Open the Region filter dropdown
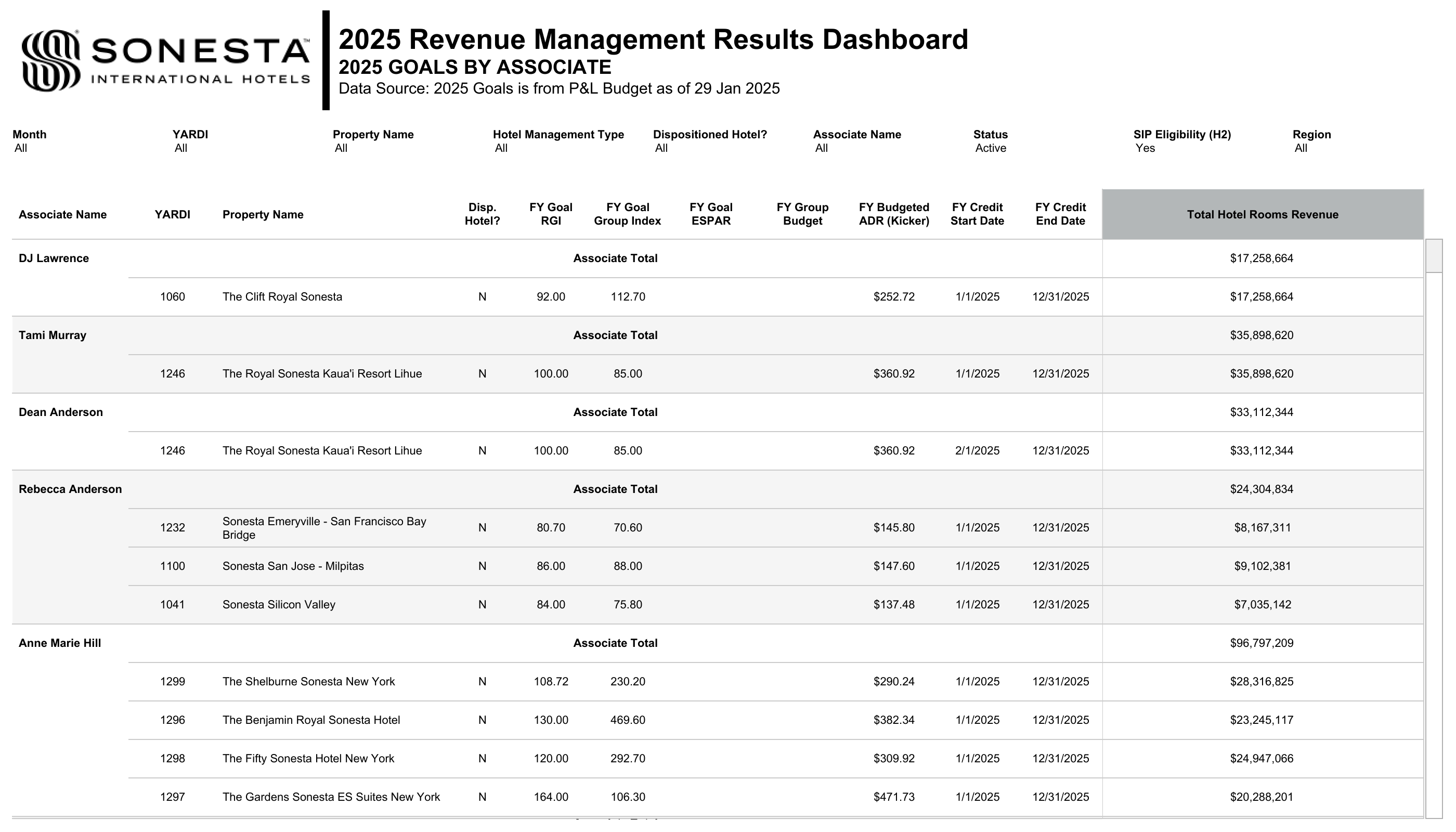The height and width of the screenshot is (832, 1456). 1301,149
